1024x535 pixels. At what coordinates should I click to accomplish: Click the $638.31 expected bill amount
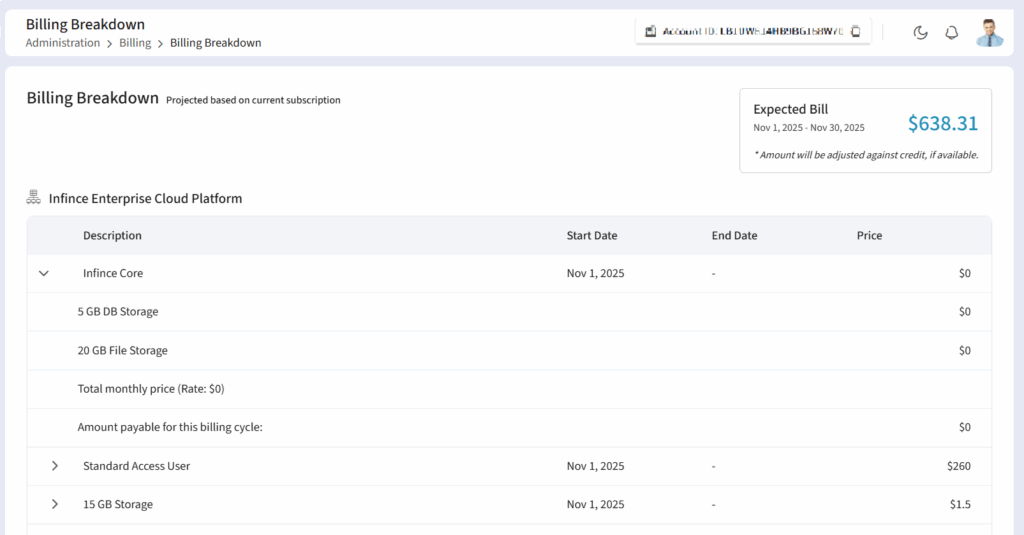tap(942, 123)
